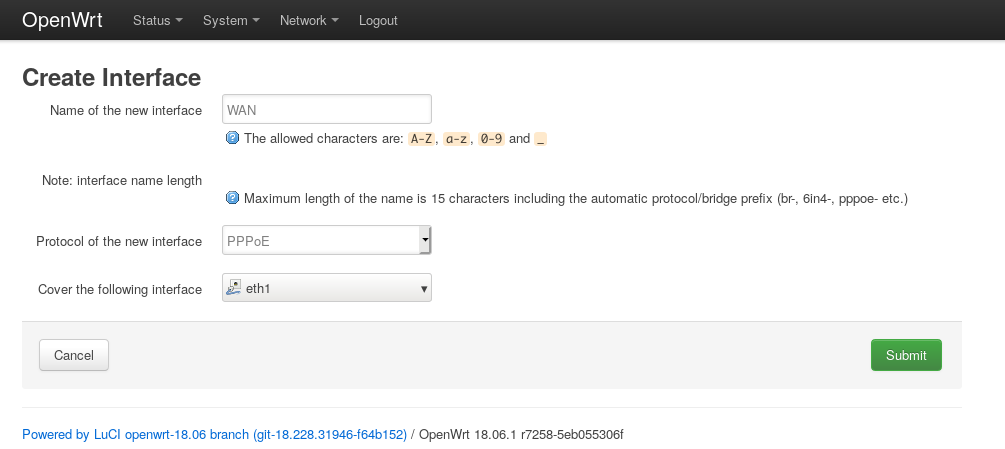Viewport: 1005px width, 449px height.
Task: Click the help icon beside allowed characters hint
Action: point(233,139)
